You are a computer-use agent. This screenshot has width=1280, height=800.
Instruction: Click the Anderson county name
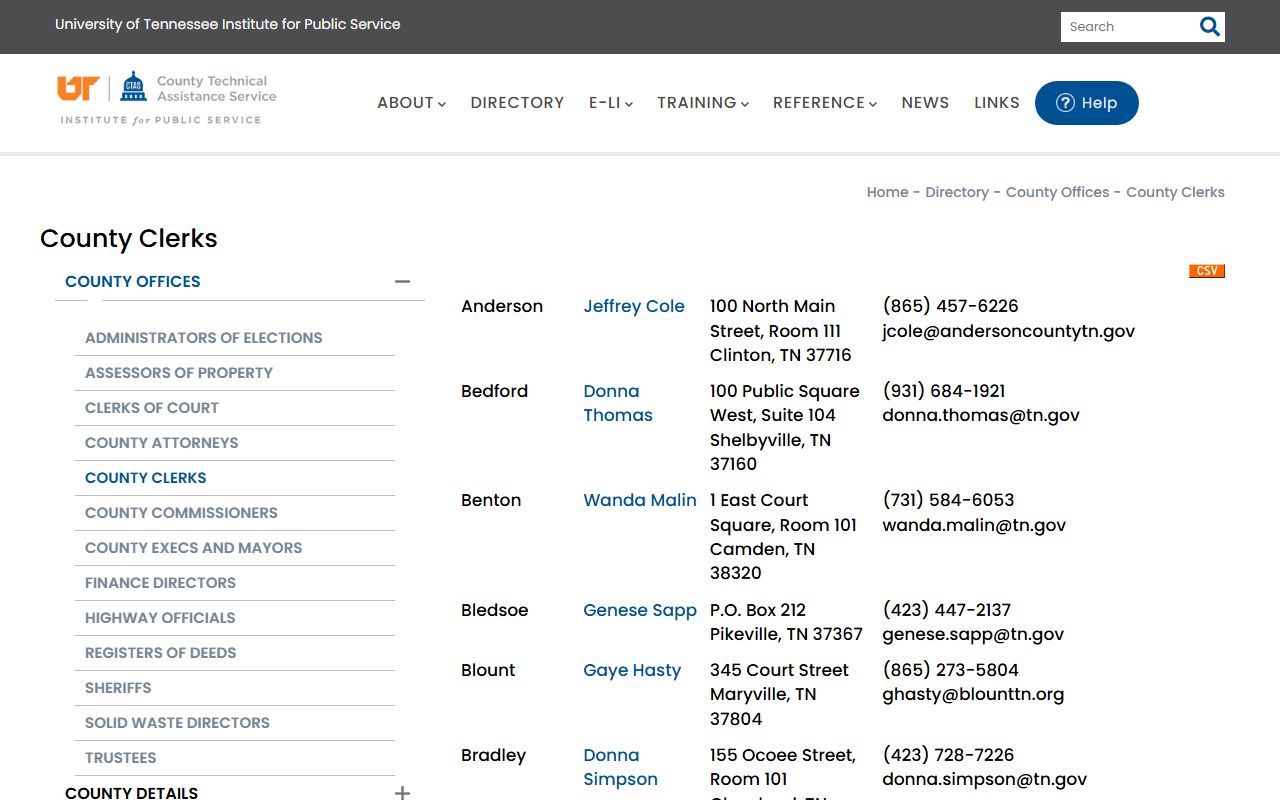tap(502, 306)
